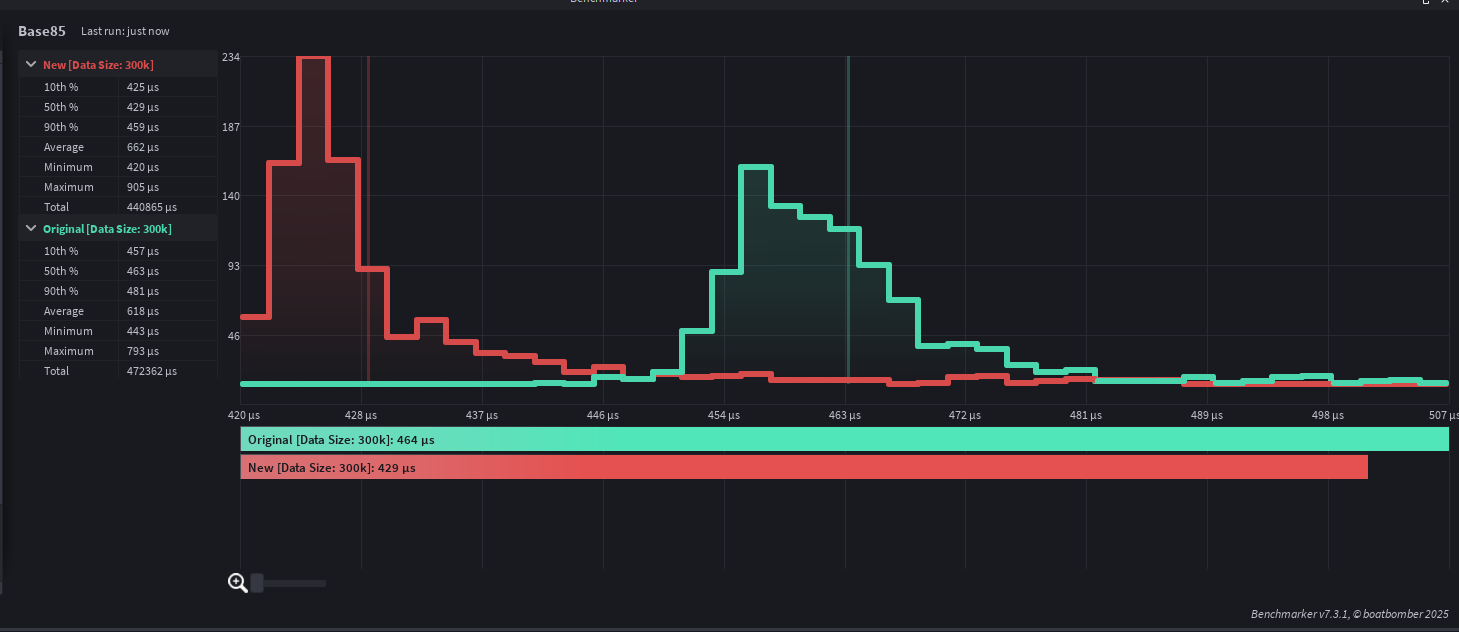
Task: Click the New result bar showing 429 µs
Action: [x=804, y=467]
